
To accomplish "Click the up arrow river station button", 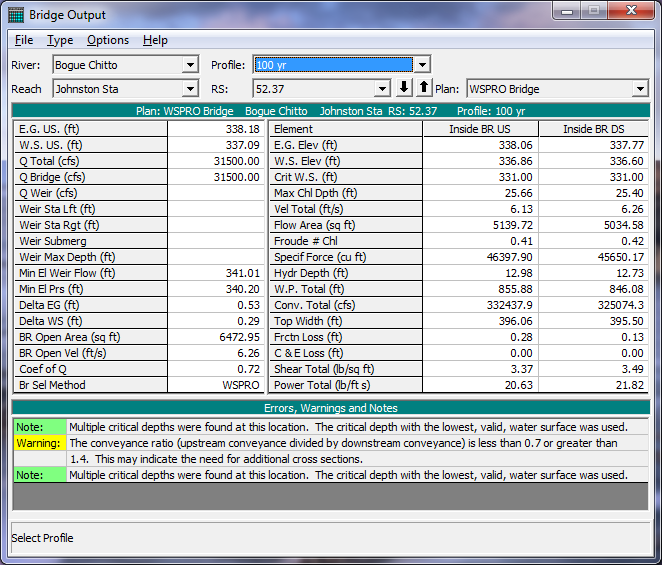I will click(424, 88).
